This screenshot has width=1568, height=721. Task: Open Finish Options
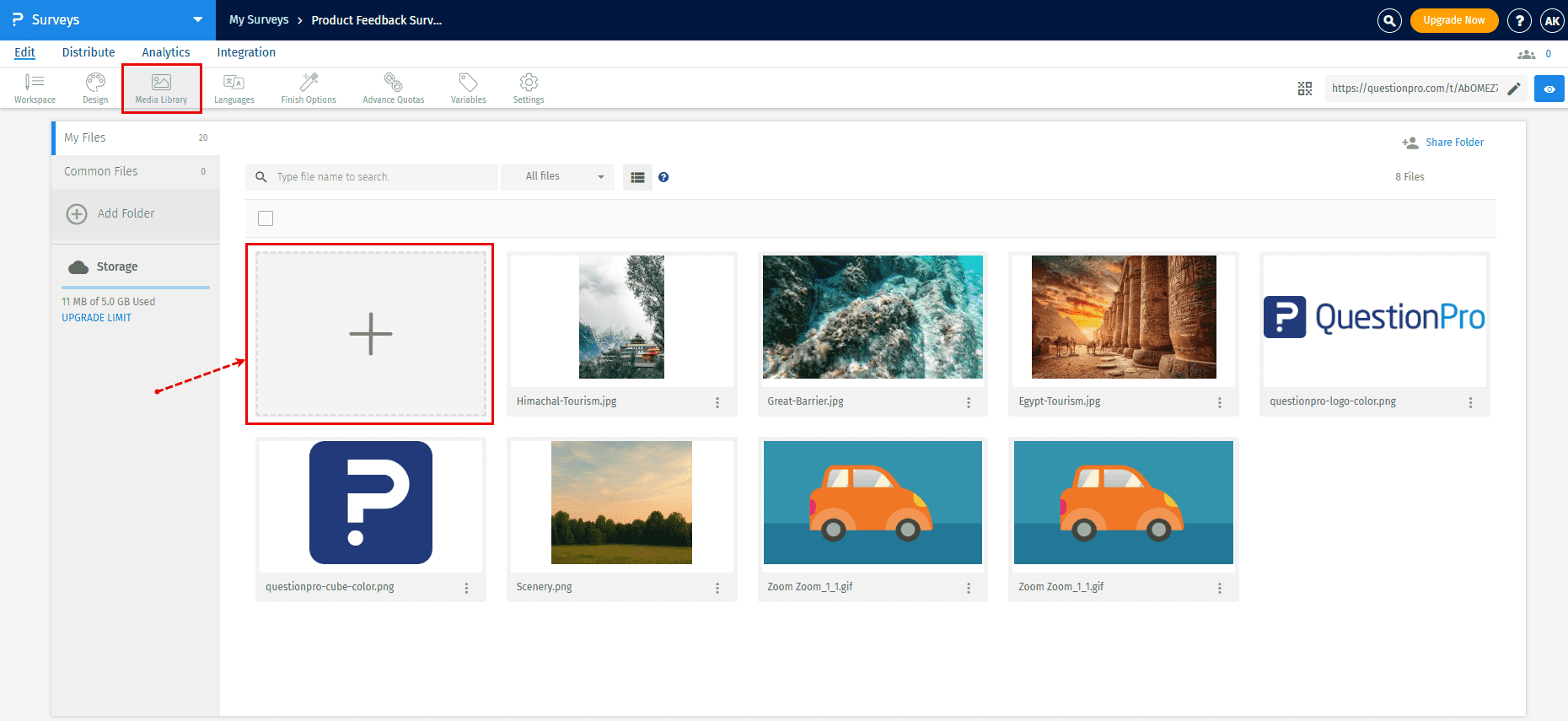point(309,89)
